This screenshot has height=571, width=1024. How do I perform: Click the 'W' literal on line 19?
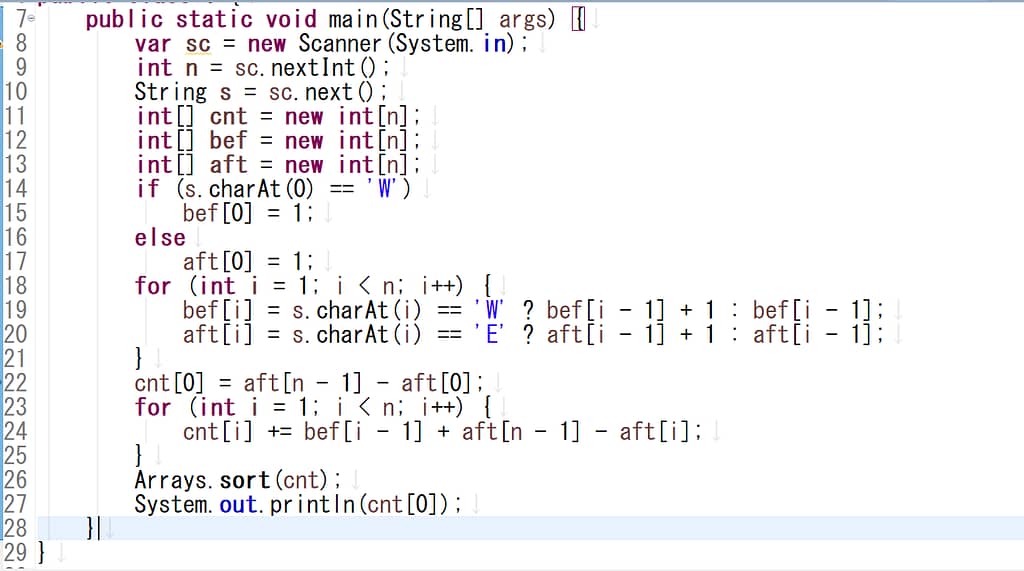[x=490, y=310]
